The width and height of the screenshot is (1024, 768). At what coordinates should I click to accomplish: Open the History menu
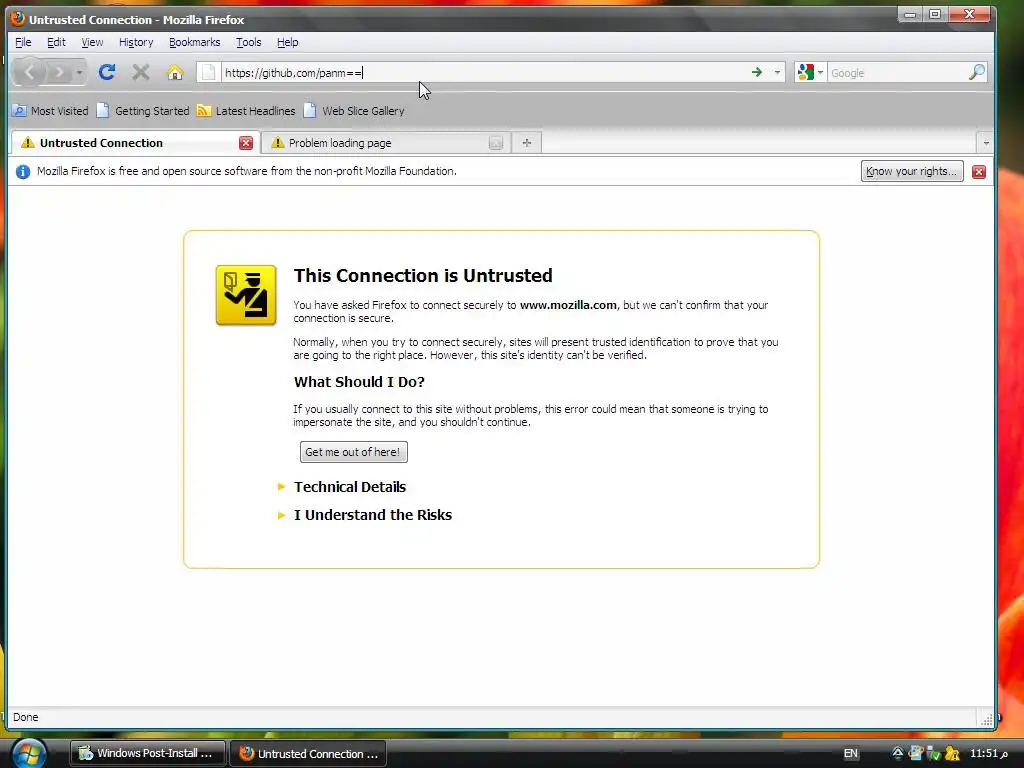(136, 42)
